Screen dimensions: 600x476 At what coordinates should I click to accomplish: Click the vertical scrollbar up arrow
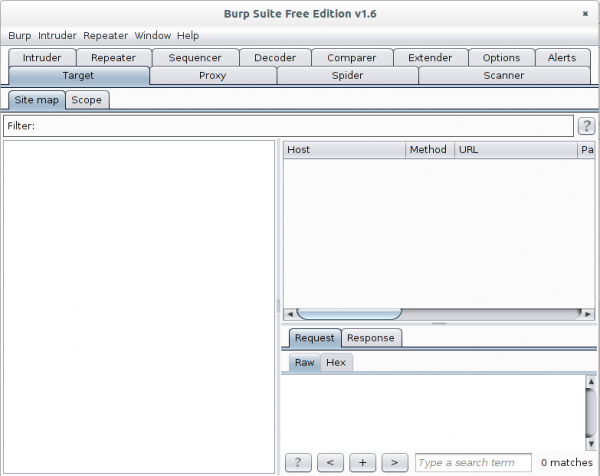[x=591, y=381]
